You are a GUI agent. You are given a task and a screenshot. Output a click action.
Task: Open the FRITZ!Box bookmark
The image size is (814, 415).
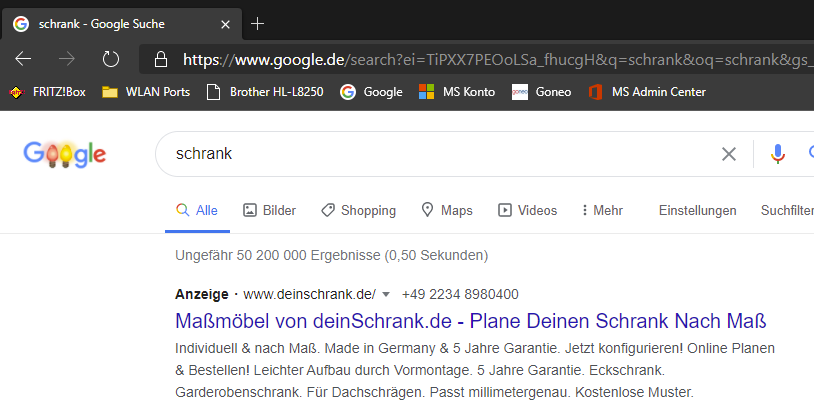point(47,92)
